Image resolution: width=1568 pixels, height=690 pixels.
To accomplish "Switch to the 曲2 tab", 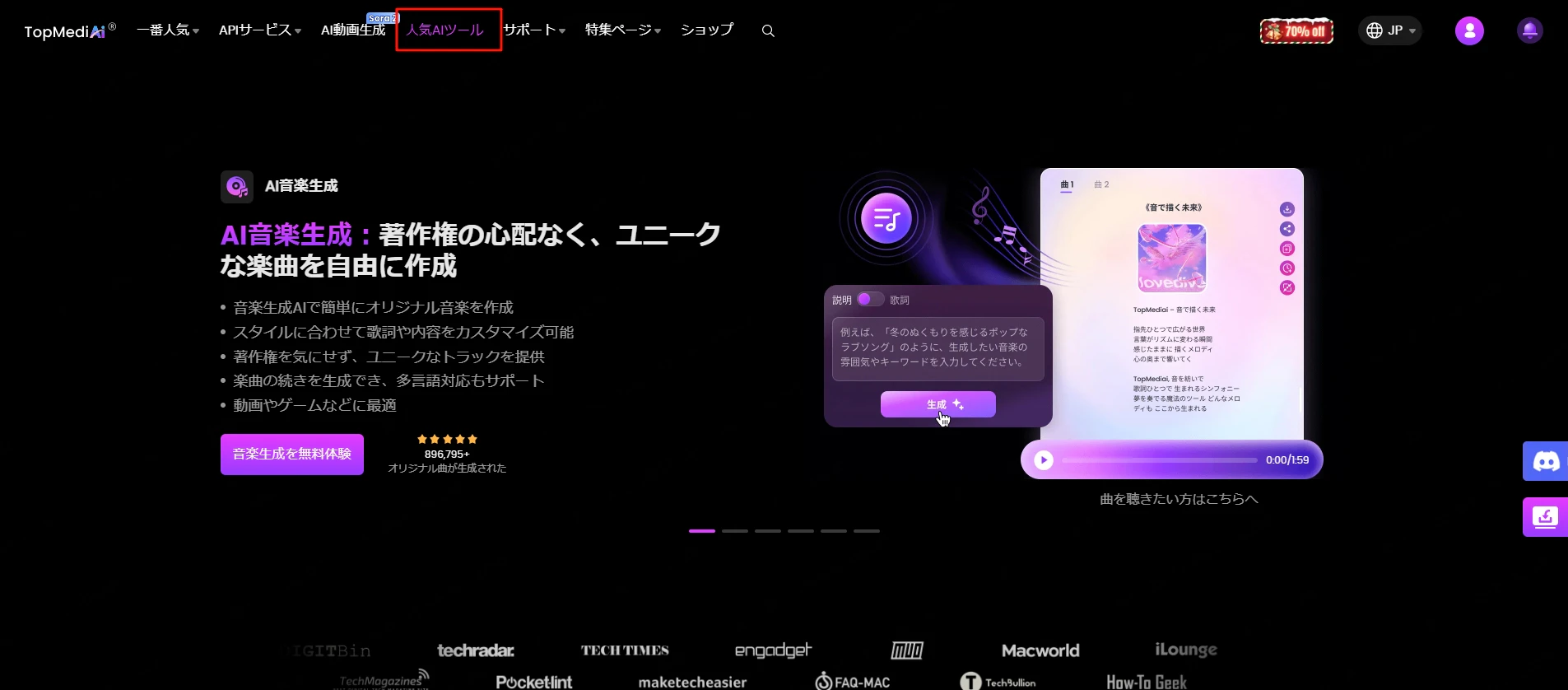I will point(1101,184).
